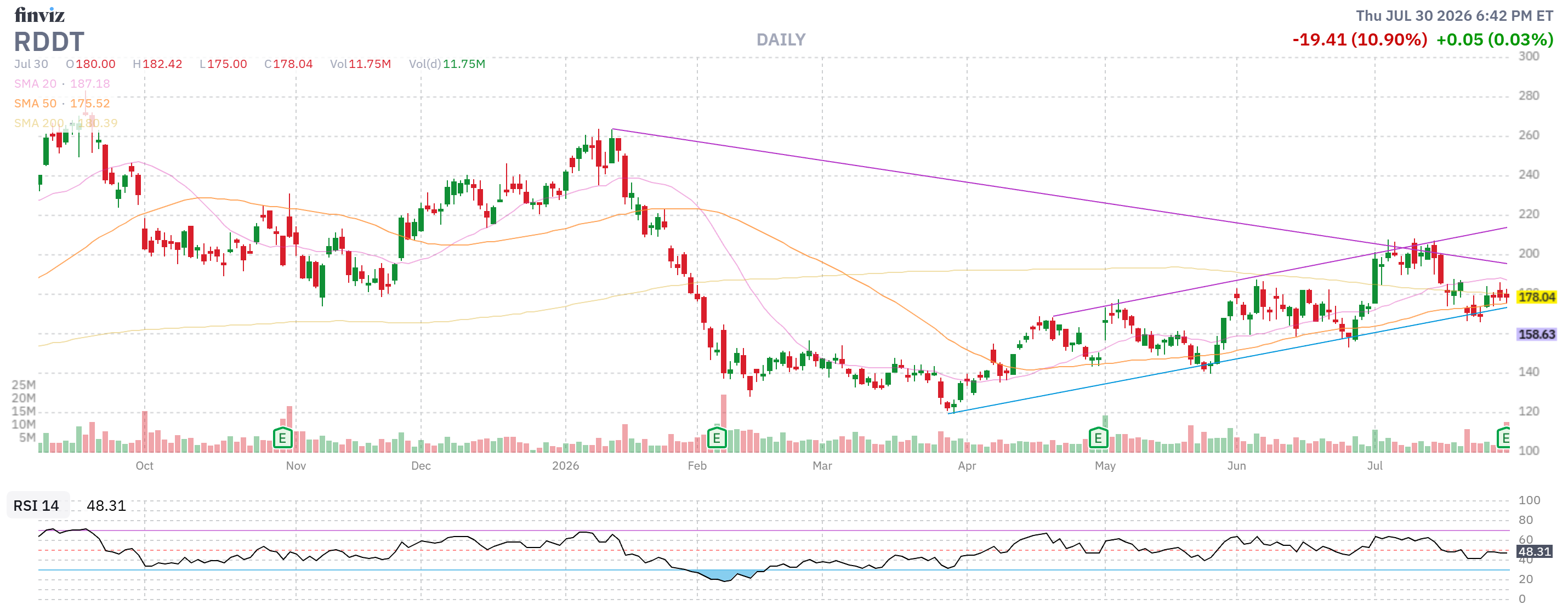This screenshot has width=1568, height=616.
Task: Open the earnings E marker at chart's right edge
Action: pyautogui.click(x=1503, y=438)
